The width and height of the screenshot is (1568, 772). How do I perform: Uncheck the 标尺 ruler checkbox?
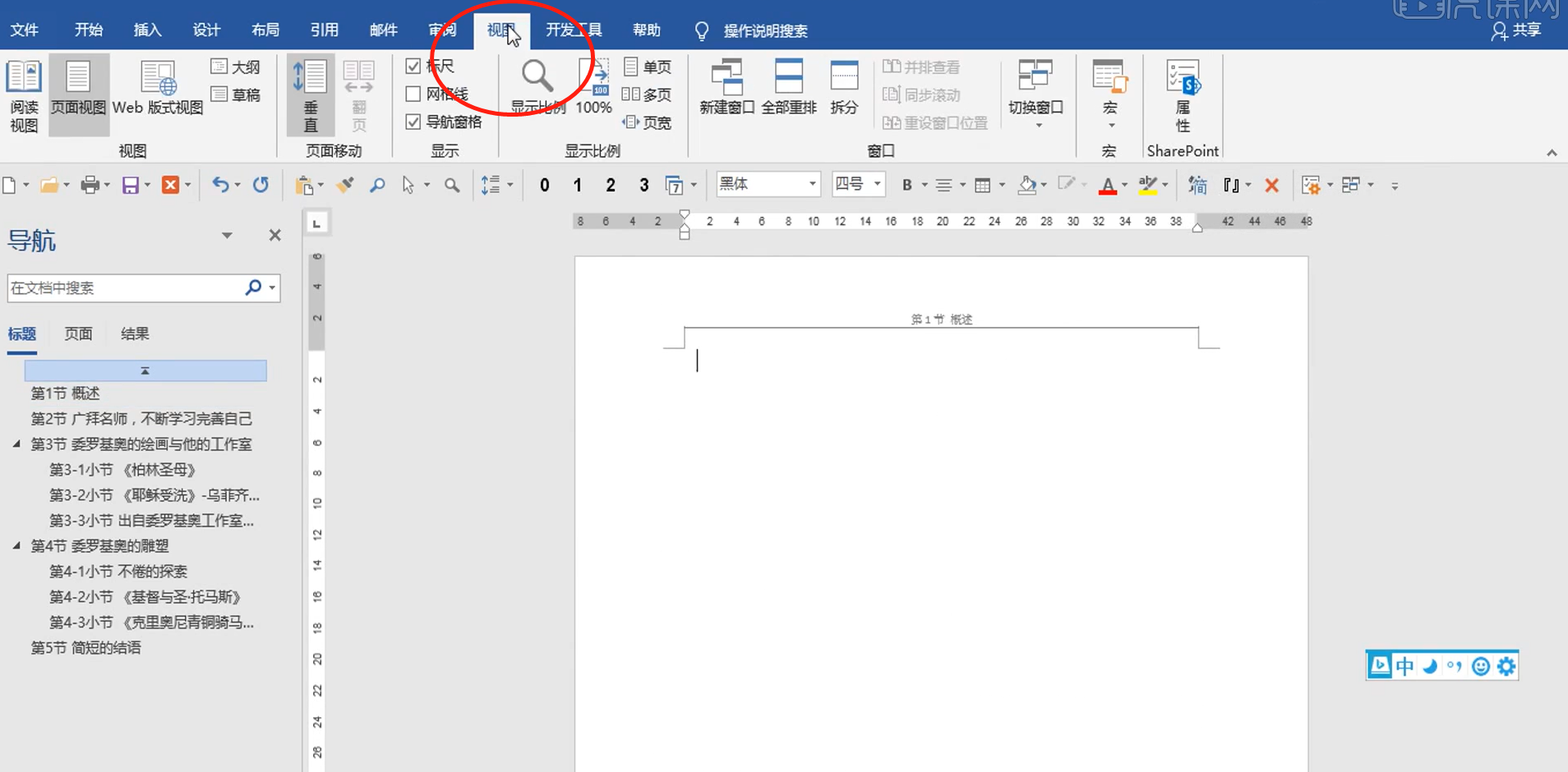(x=413, y=67)
